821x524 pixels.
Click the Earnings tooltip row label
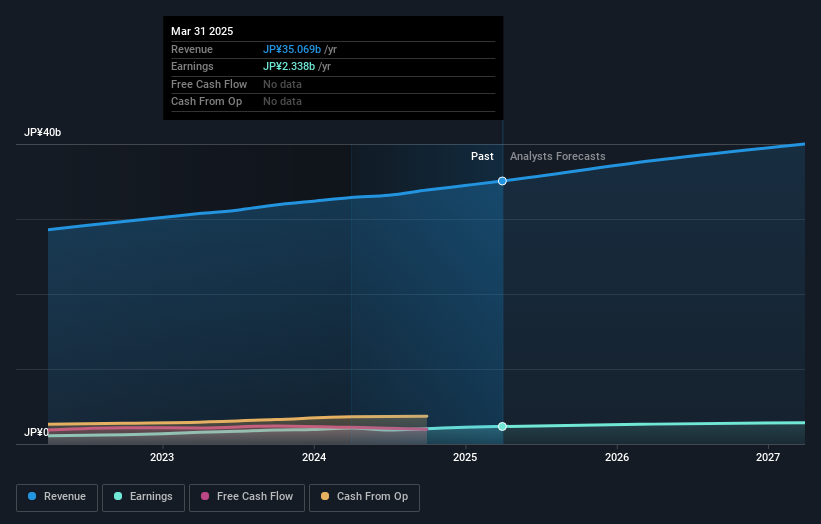tap(192, 66)
